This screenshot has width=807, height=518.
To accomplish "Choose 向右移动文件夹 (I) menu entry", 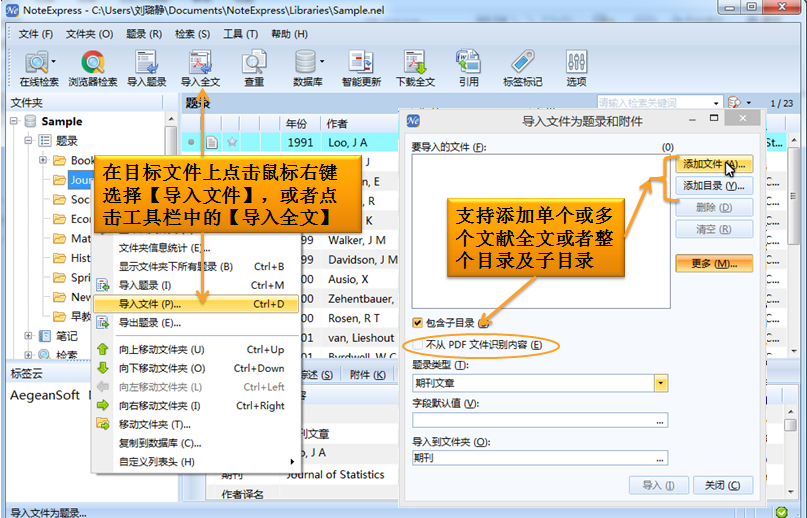I will (196, 406).
